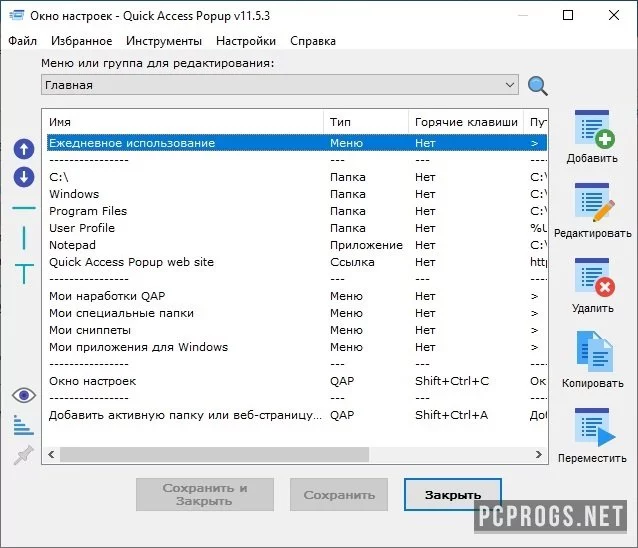Select the C:\ folder row
The width and height of the screenshot is (638, 548).
point(297,177)
